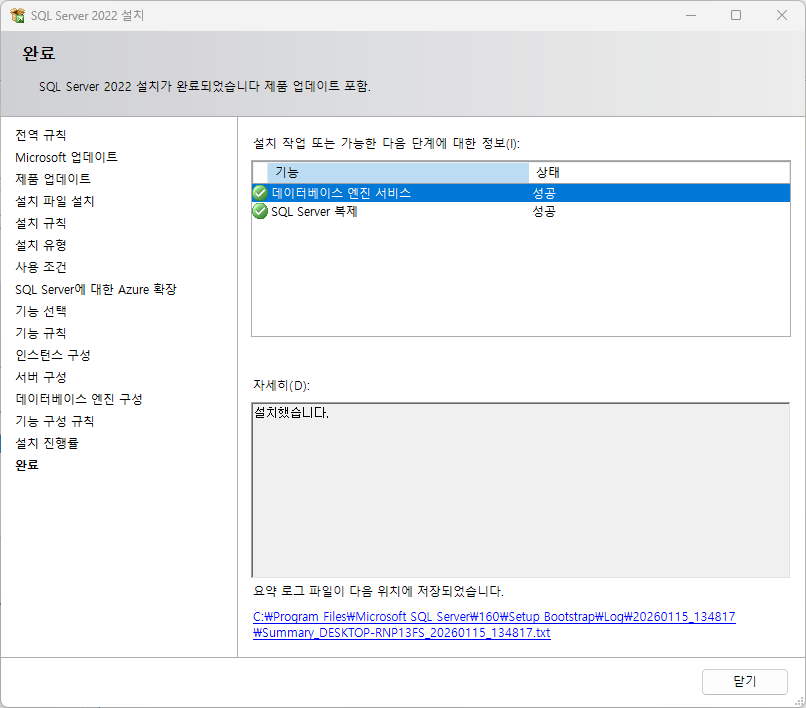This screenshot has width=806, height=708.
Task: Click the 닫기 button
Action: pos(744,682)
